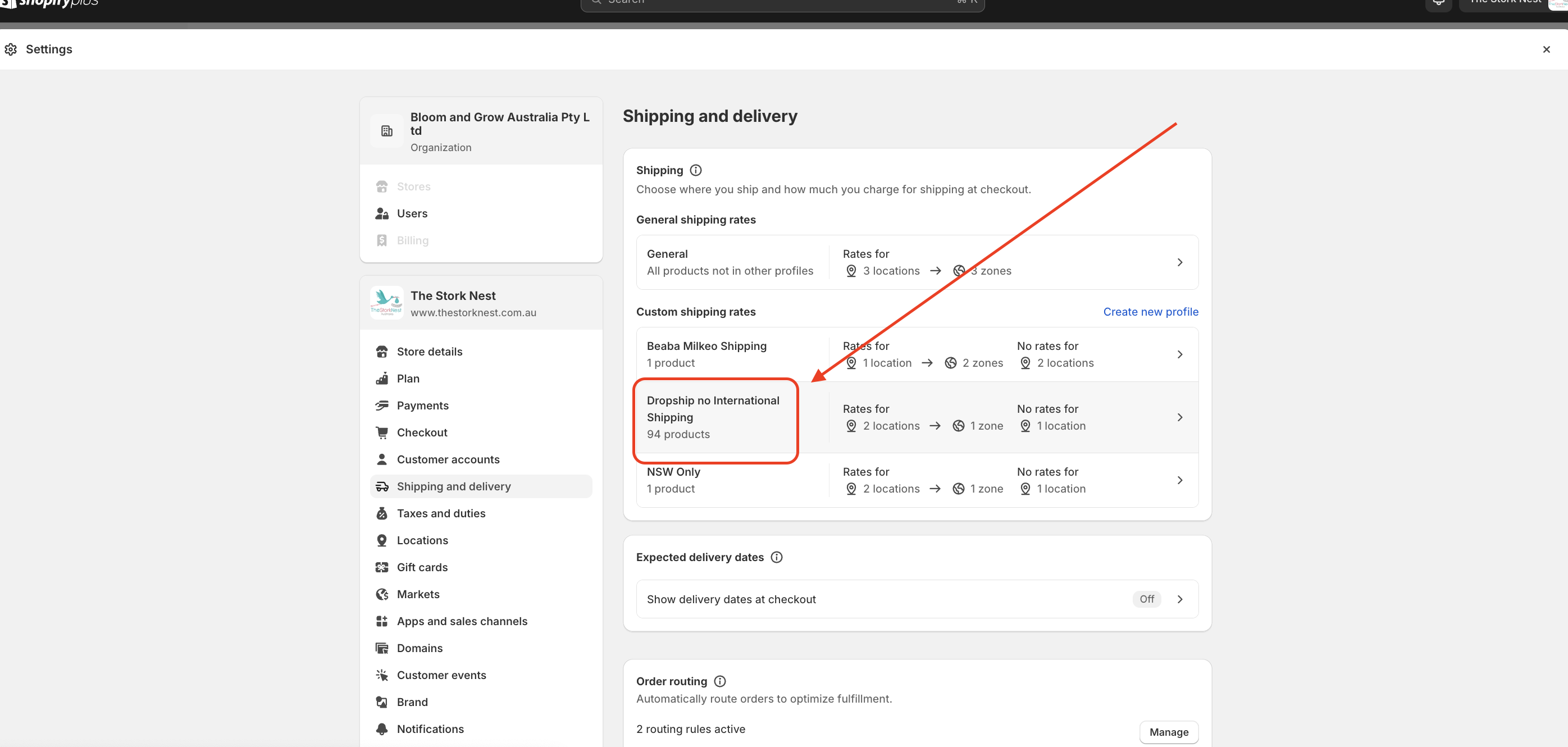1568x747 pixels.
Task: Click the Gift cards icon
Action: pos(382,567)
